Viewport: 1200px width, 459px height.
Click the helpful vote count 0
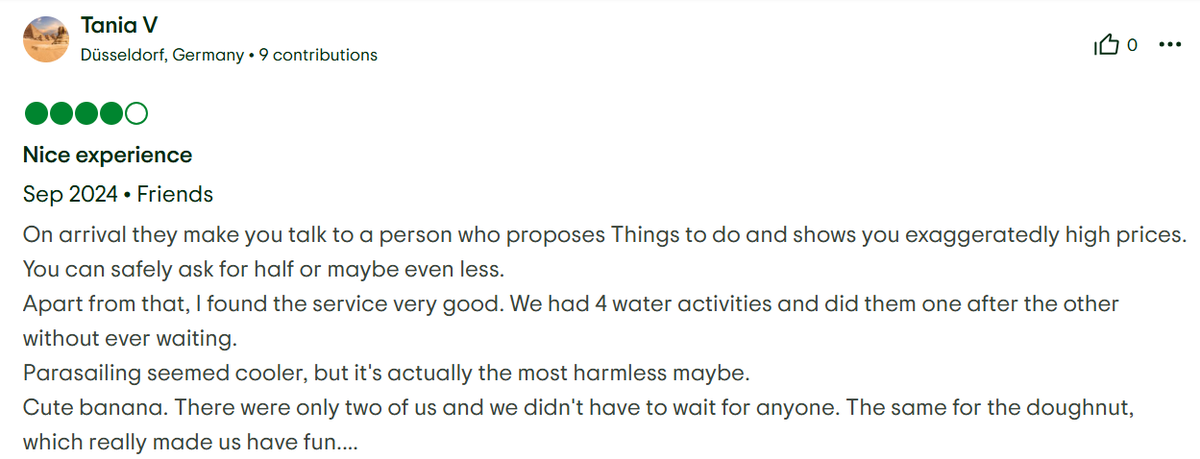click(1132, 45)
